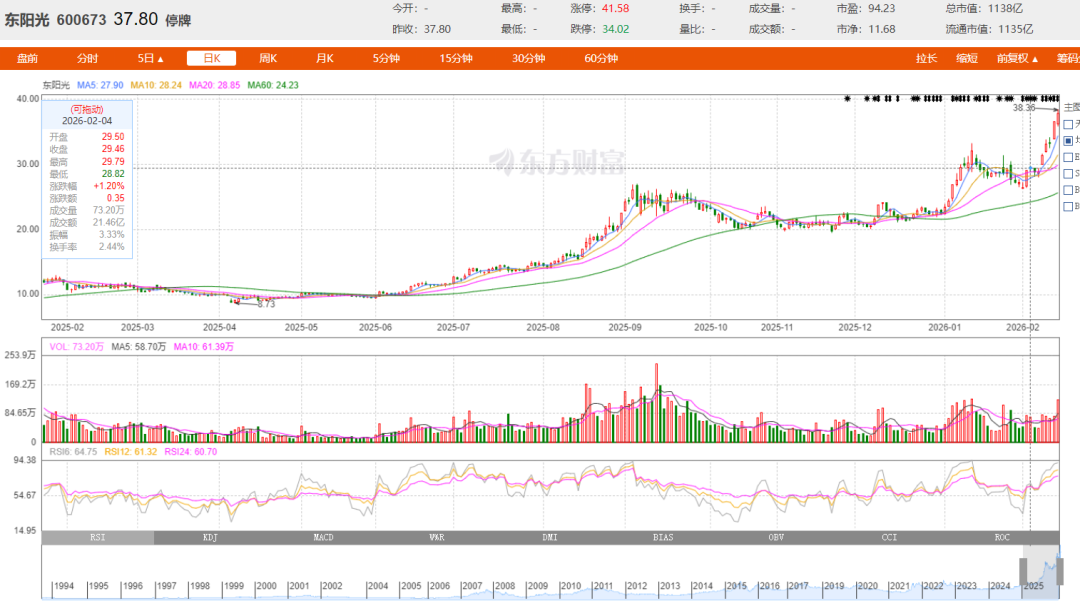Open the 前复权 adjustment dropdown
This screenshot has height=601, width=1080.
[x=1017, y=59]
